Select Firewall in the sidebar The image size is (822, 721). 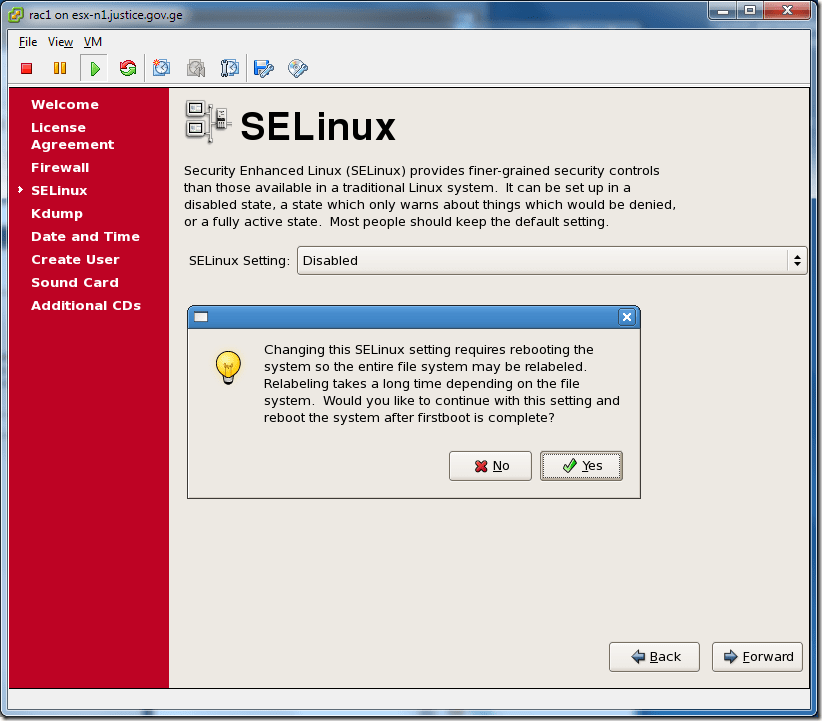(x=60, y=167)
